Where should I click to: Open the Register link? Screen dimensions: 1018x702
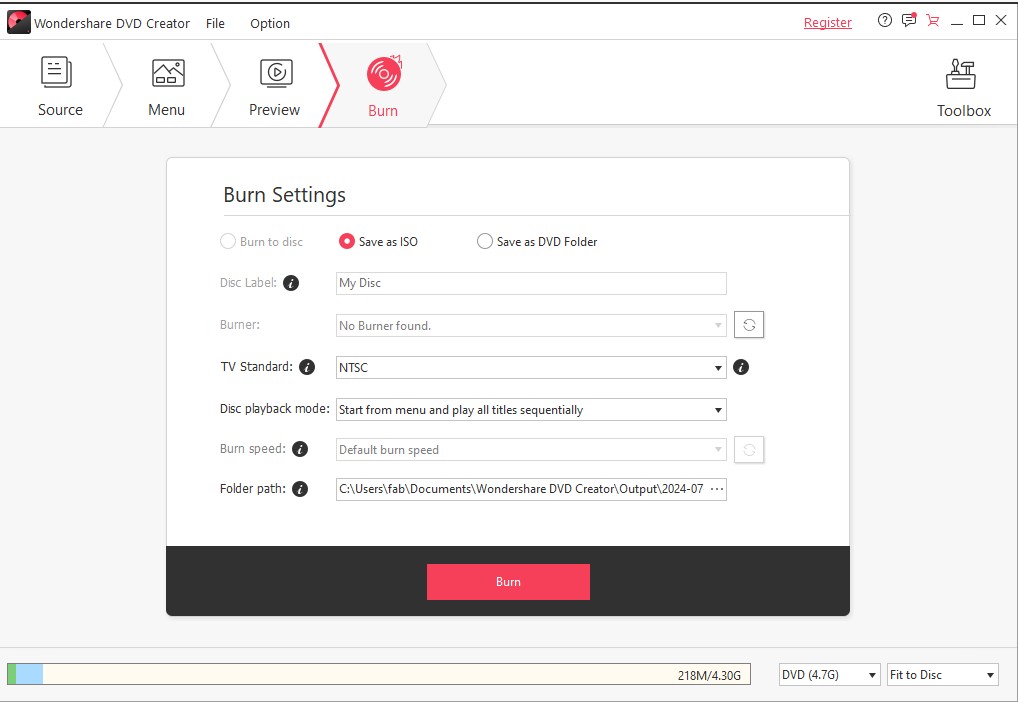coord(827,21)
